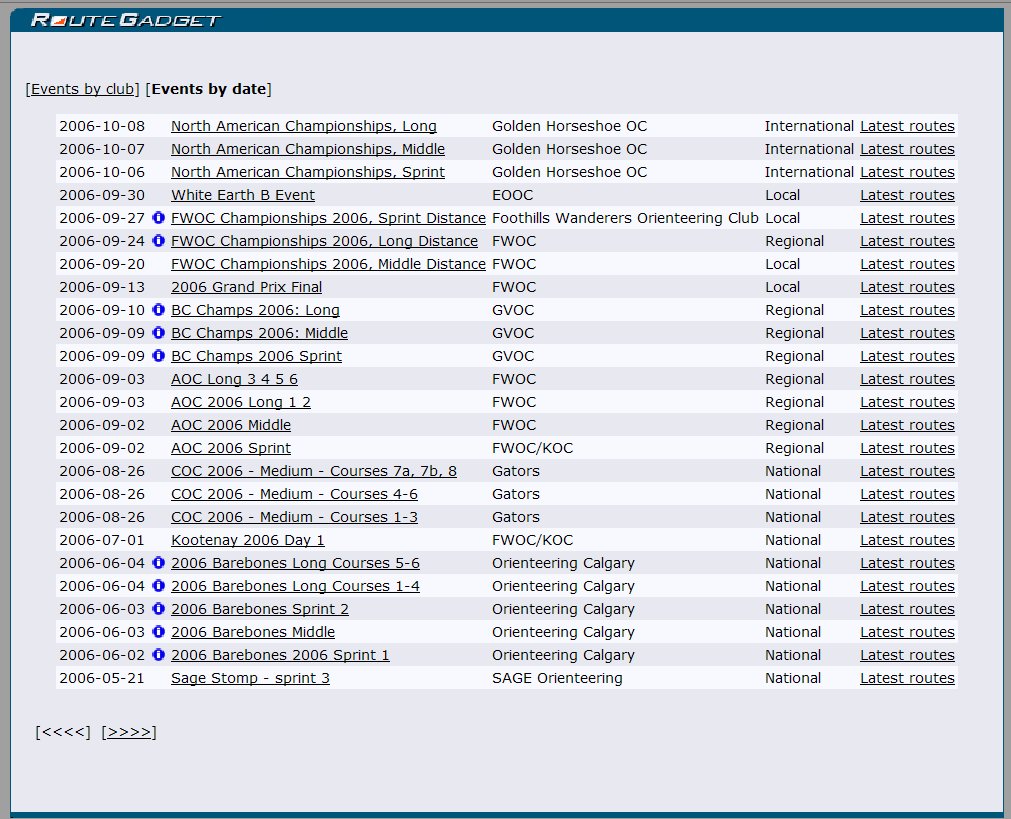Open BC Champs 2006 Sprint event

[256, 356]
